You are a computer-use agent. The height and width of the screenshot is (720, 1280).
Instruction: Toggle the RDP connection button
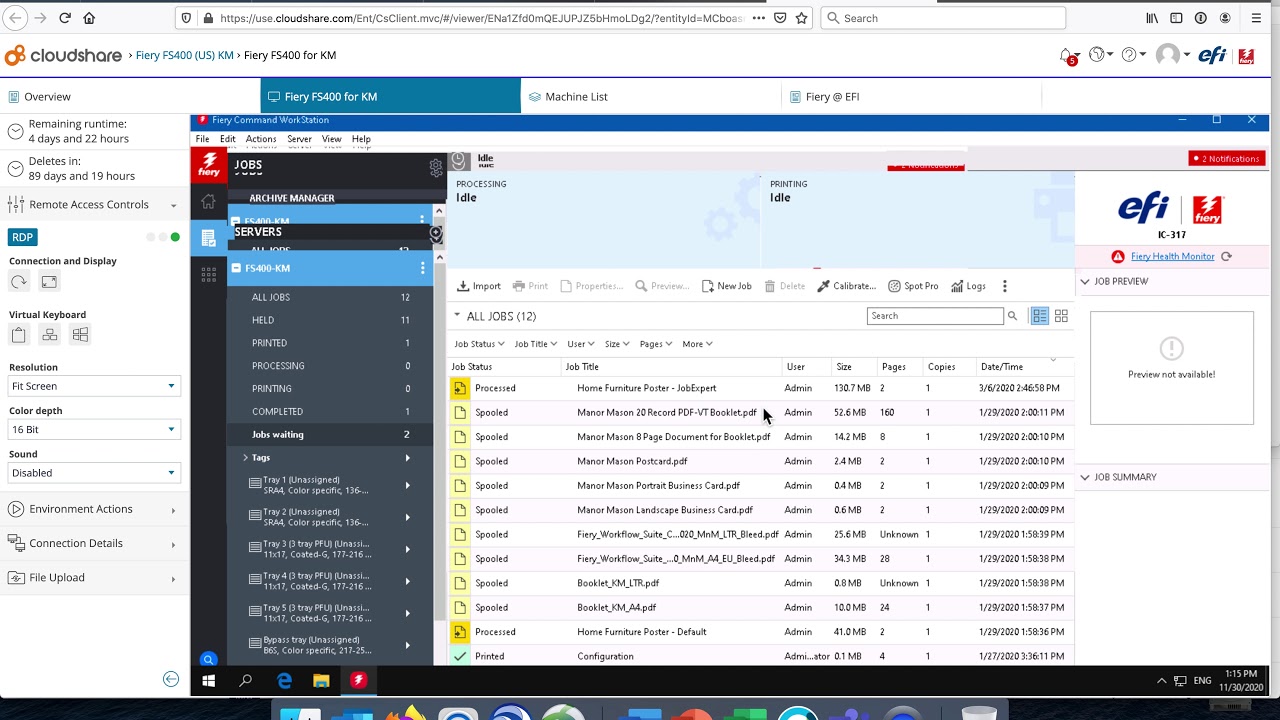click(22, 237)
